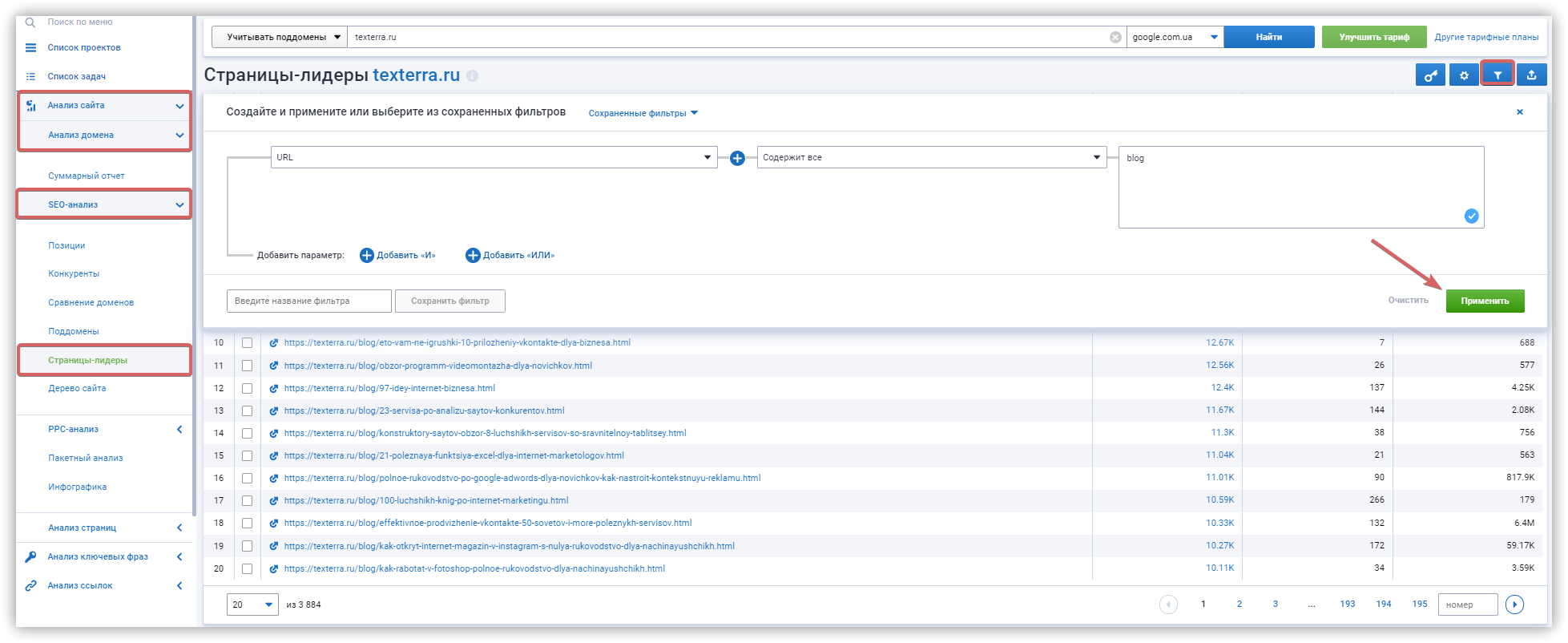Open URL parameter dropdown
The image size is (1568, 643).
[x=494, y=157]
